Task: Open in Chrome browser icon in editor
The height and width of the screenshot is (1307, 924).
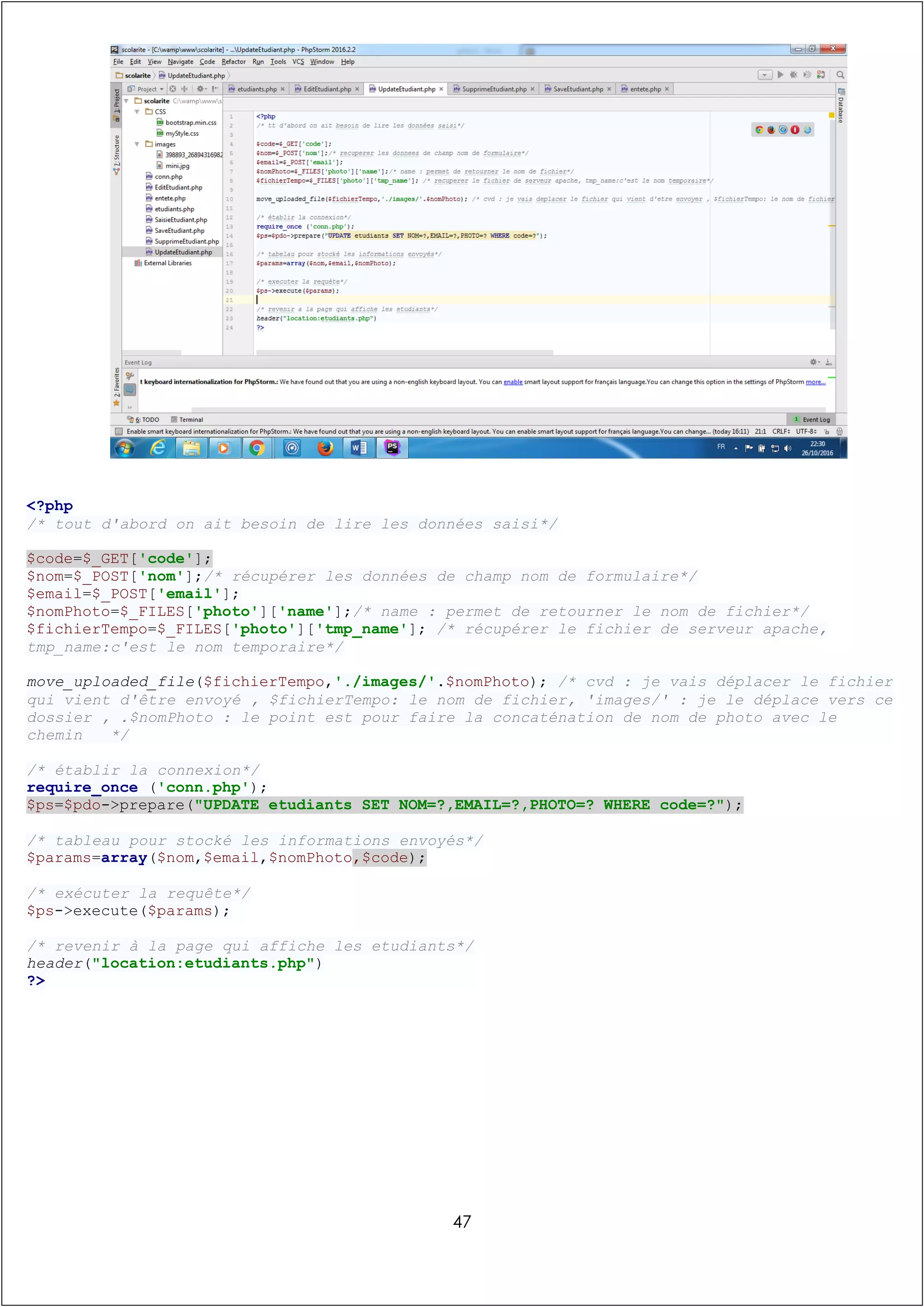Action: point(759,130)
